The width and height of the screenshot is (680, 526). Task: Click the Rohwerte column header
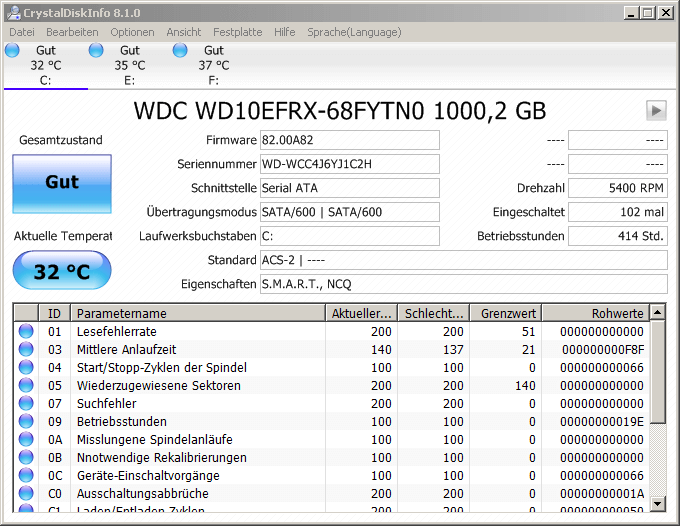596,313
